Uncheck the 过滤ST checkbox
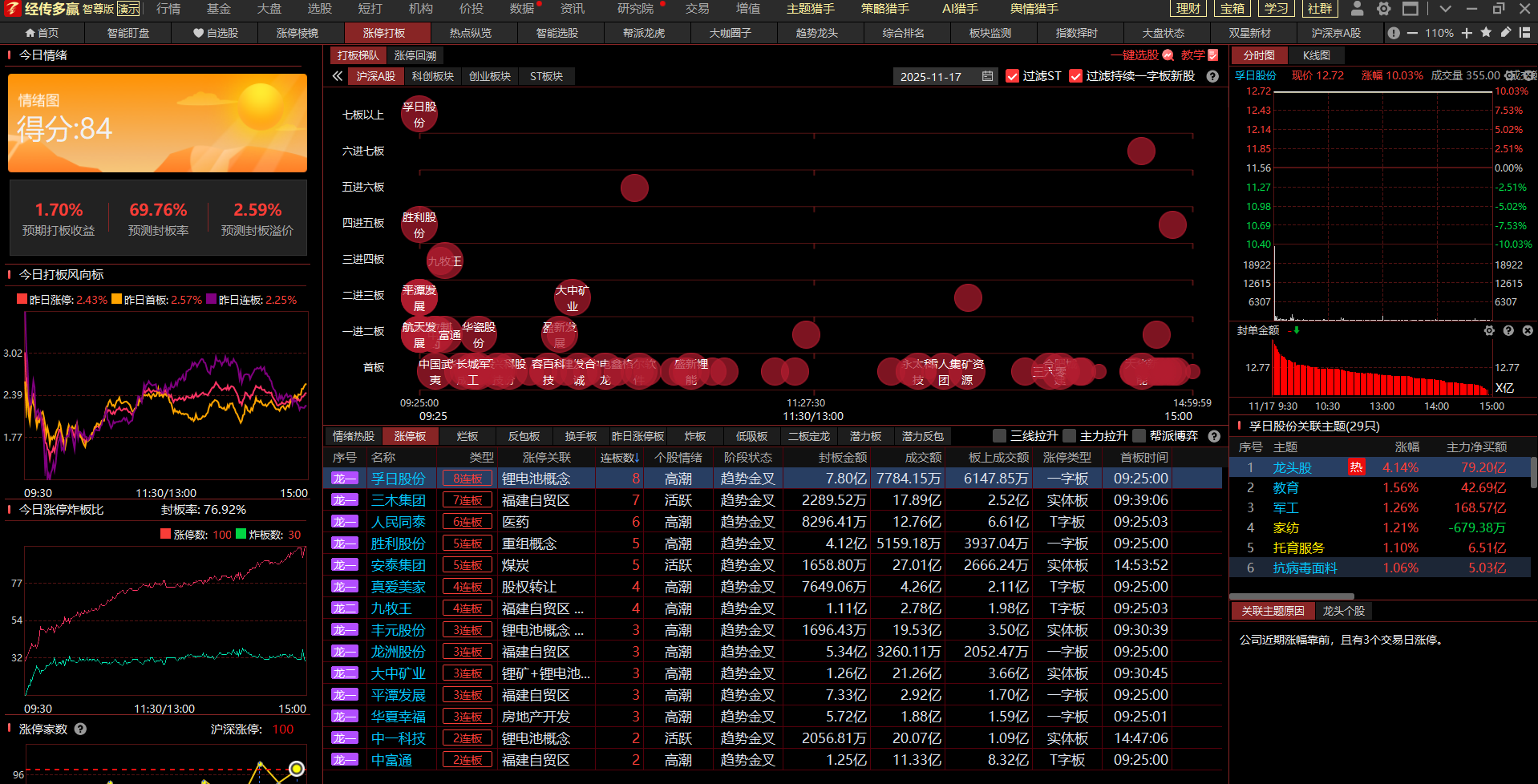Screen dimensions: 1538x784 pyautogui.click(x=1012, y=76)
